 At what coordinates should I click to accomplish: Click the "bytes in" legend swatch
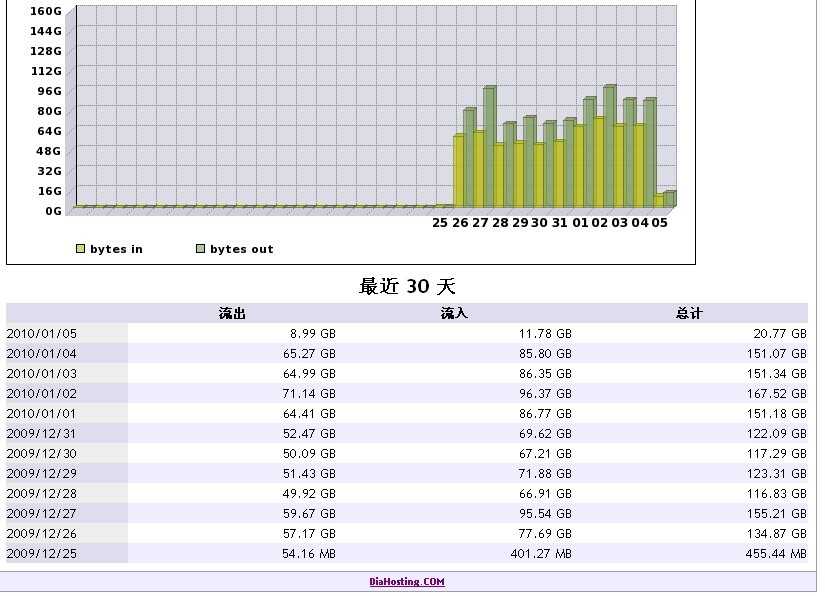pos(82,248)
